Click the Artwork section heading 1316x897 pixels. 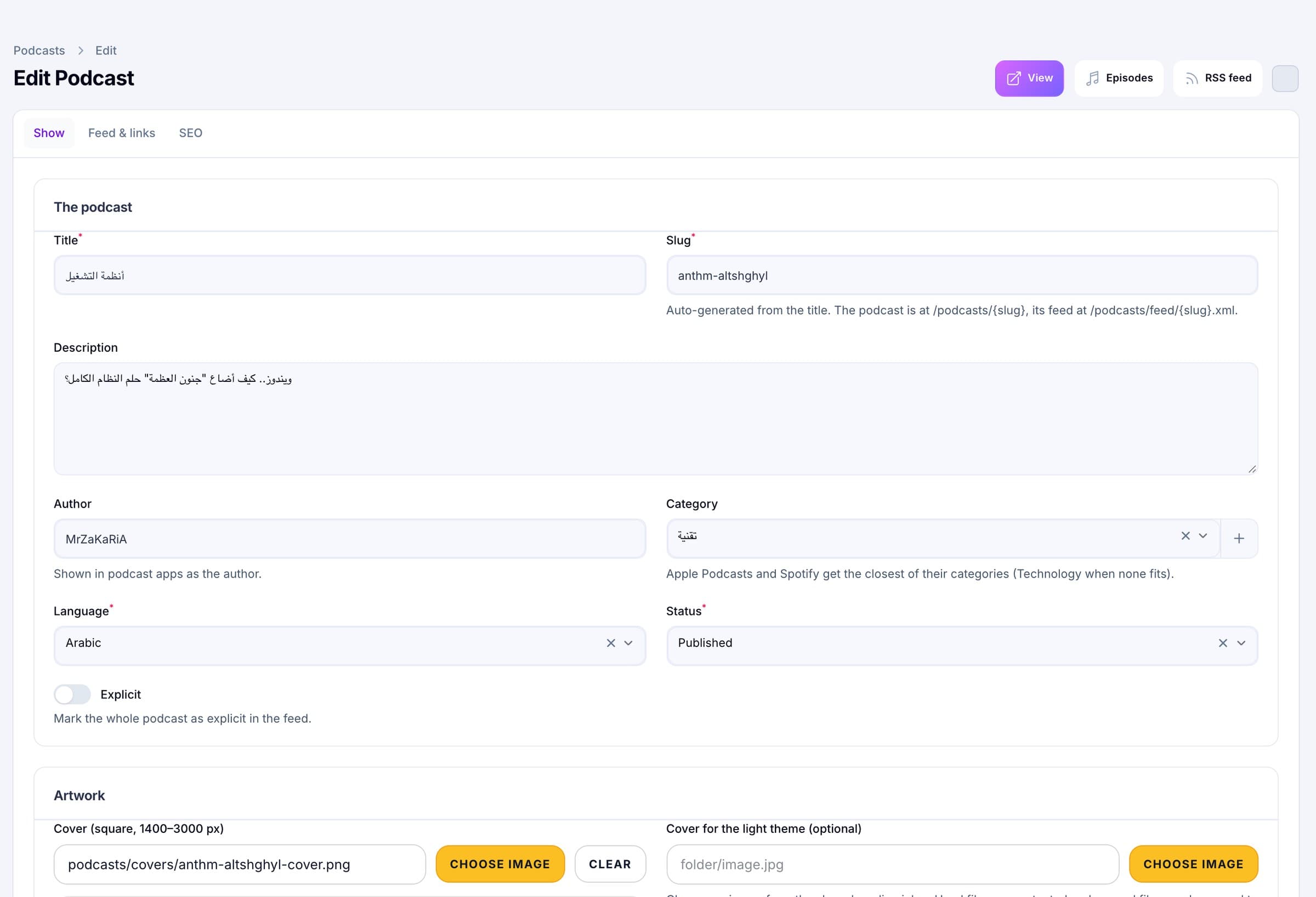tap(80, 795)
